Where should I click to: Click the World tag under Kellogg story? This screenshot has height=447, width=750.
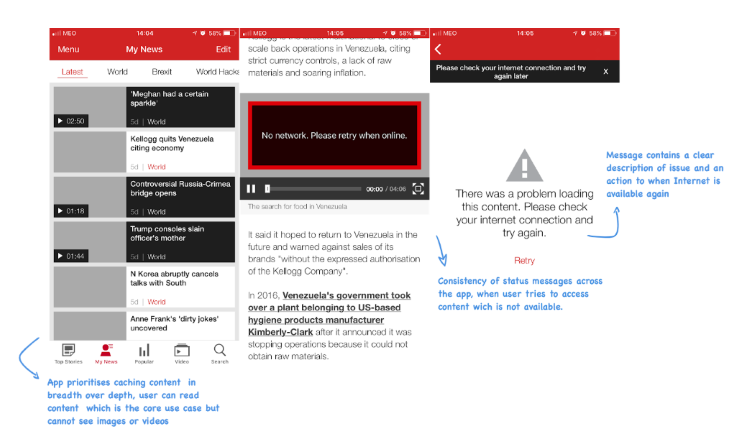pyautogui.click(x=156, y=167)
